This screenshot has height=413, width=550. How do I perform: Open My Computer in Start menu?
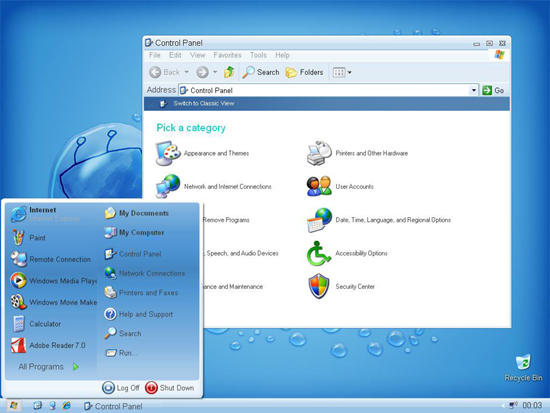click(134, 232)
